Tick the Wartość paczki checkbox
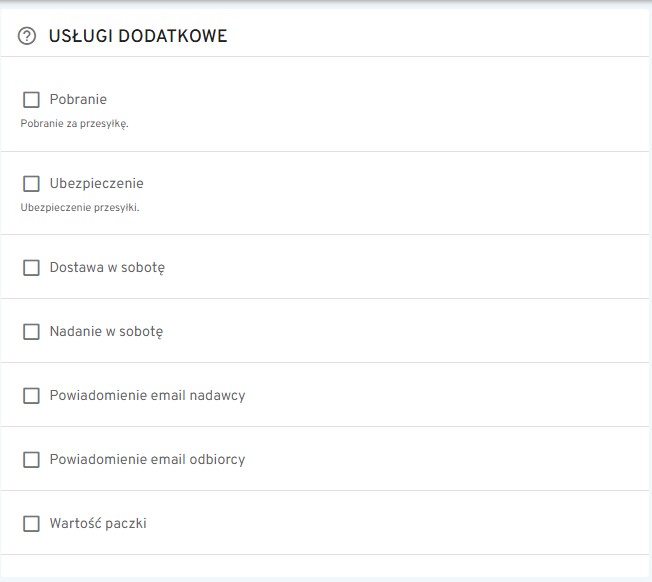 pos(31,523)
